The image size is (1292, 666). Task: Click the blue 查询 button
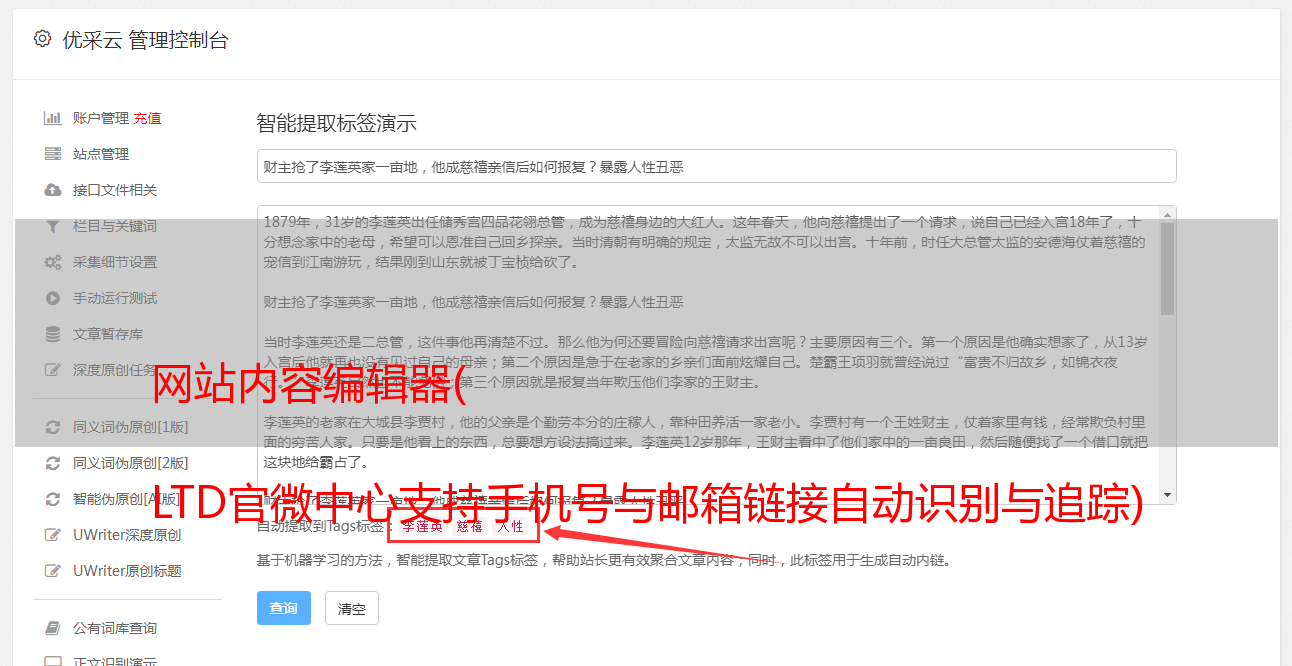click(284, 608)
